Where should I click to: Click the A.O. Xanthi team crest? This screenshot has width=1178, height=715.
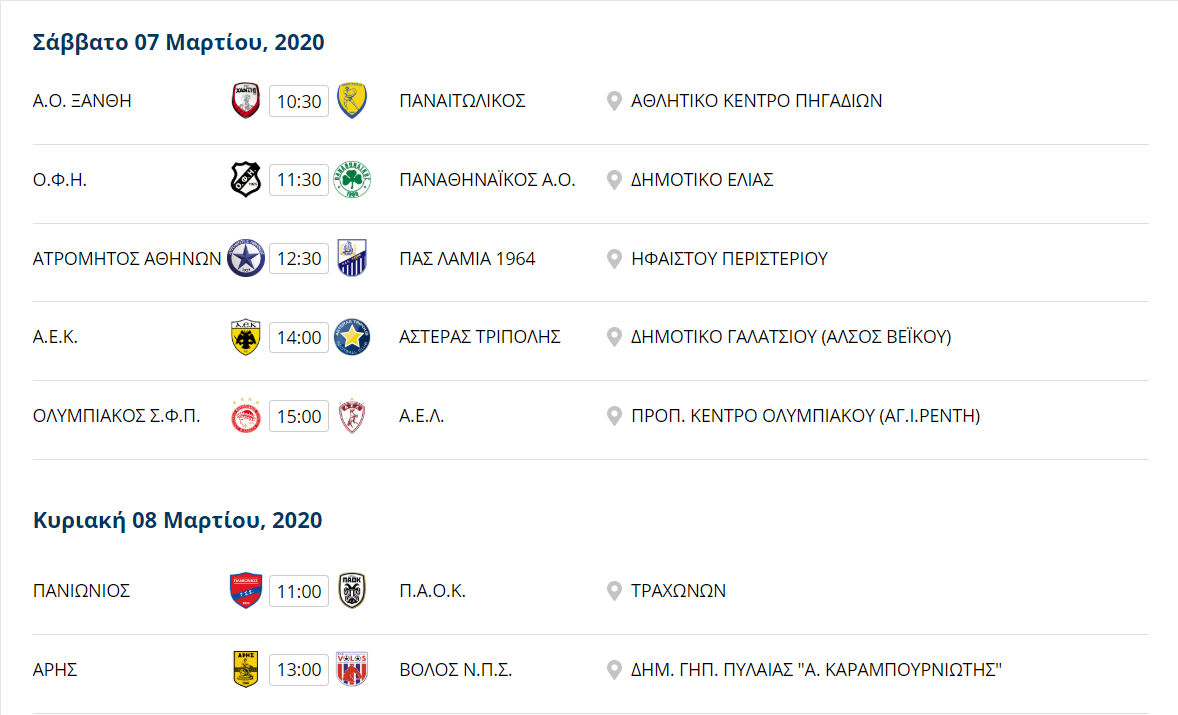246,101
